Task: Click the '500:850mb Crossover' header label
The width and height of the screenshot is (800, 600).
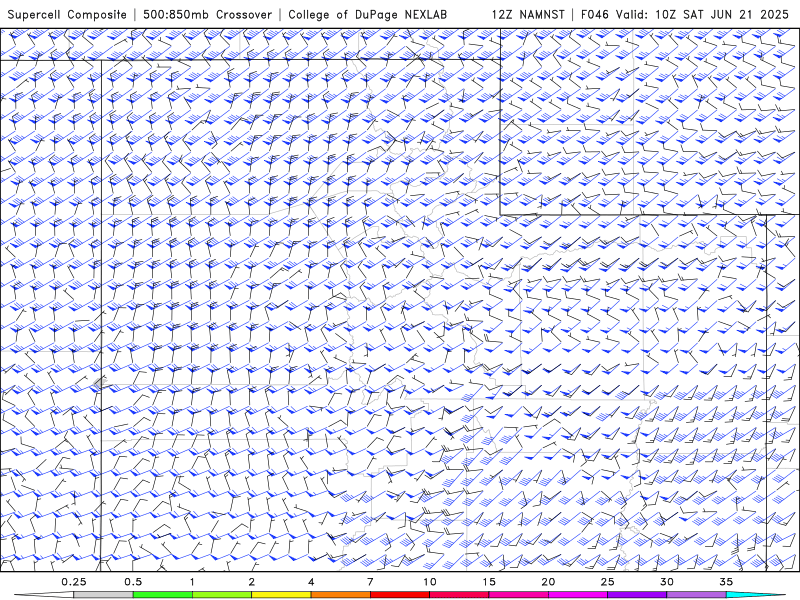Action: click(208, 14)
